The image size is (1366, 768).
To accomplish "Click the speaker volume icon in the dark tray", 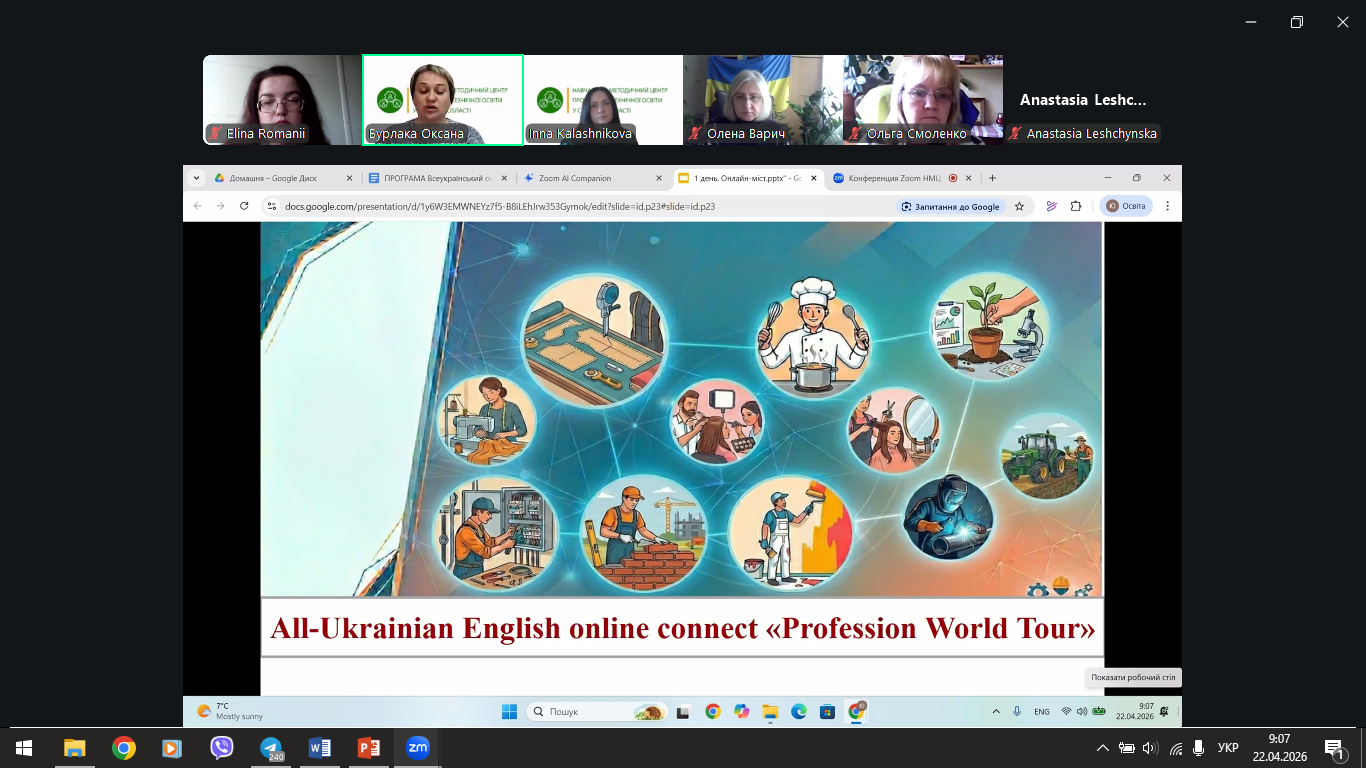I will tap(1149, 748).
